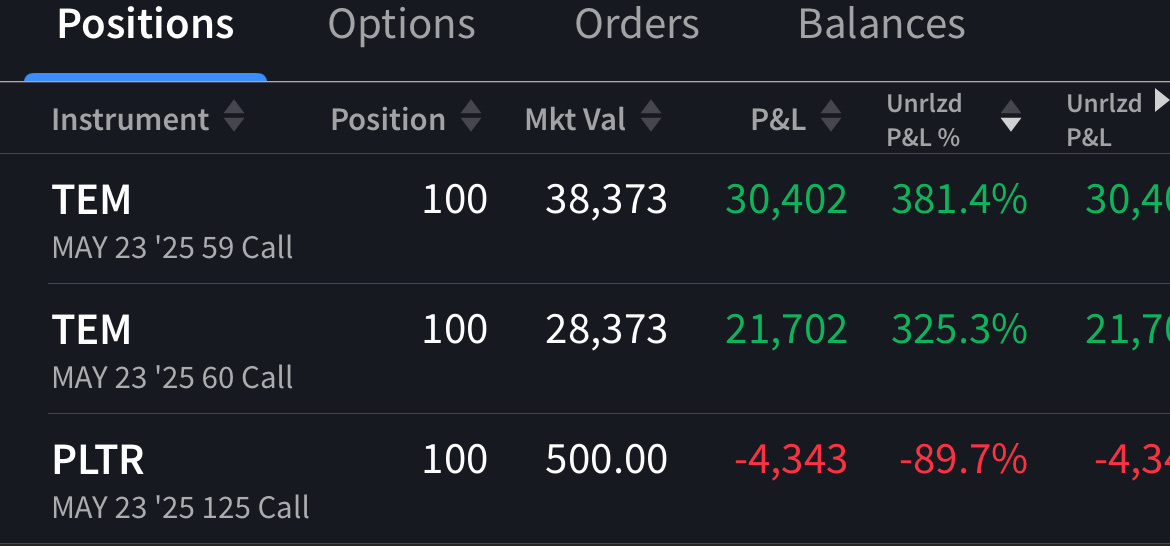The height and width of the screenshot is (546, 1170).
Task: Click the P&L column sort icon
Action: (831, 118)
